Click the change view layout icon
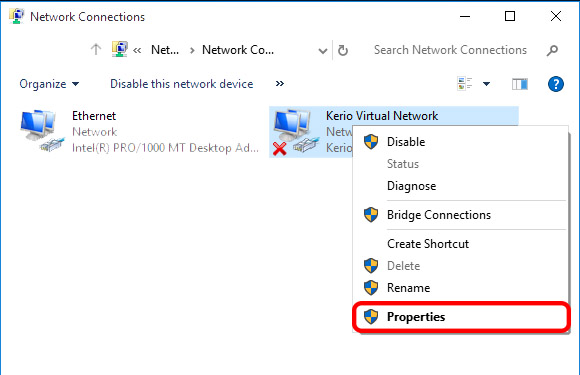This screenshot has height=375, width=580. 465,84
